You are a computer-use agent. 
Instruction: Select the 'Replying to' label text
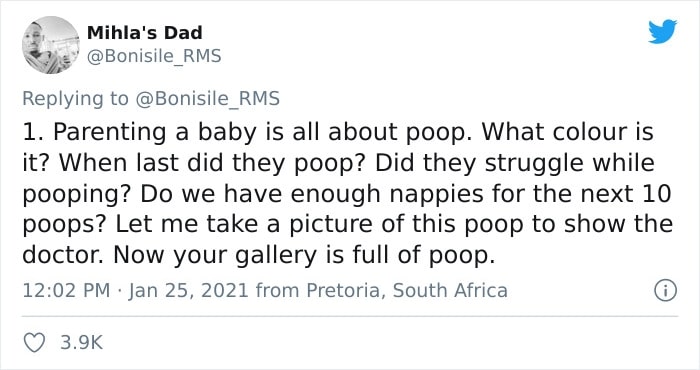coord(75,99)
